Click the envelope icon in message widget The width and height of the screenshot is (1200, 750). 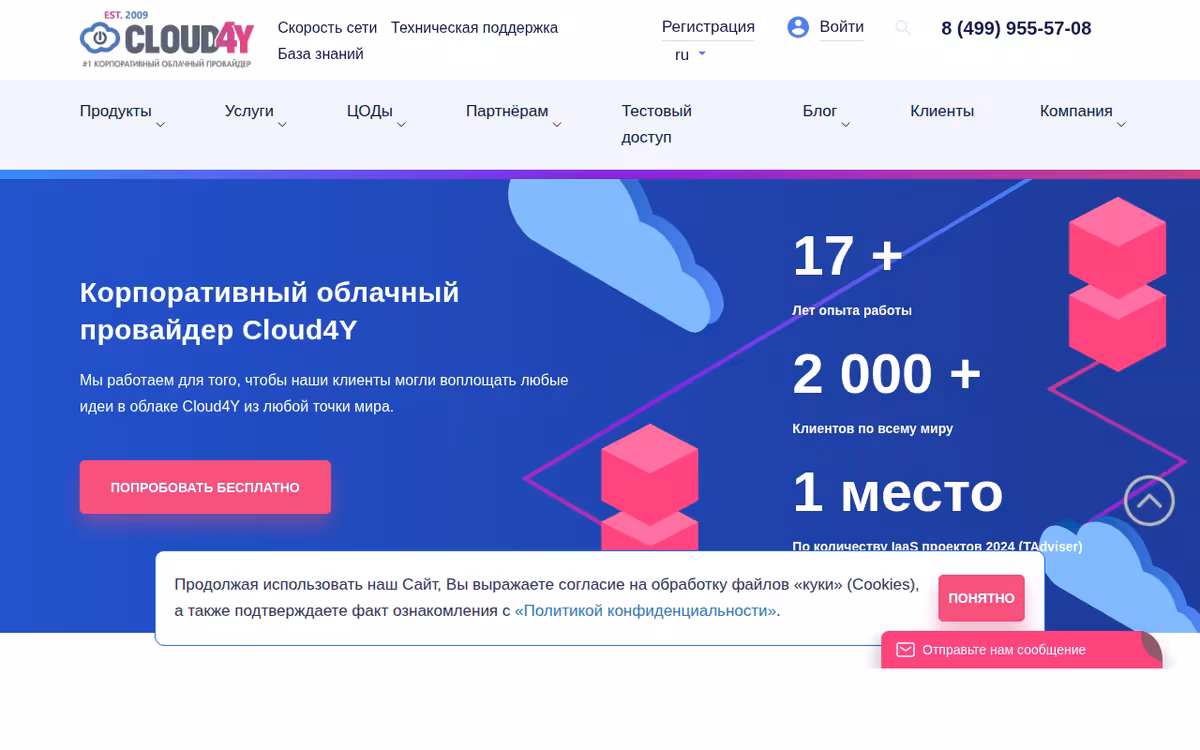click(905, 650)
